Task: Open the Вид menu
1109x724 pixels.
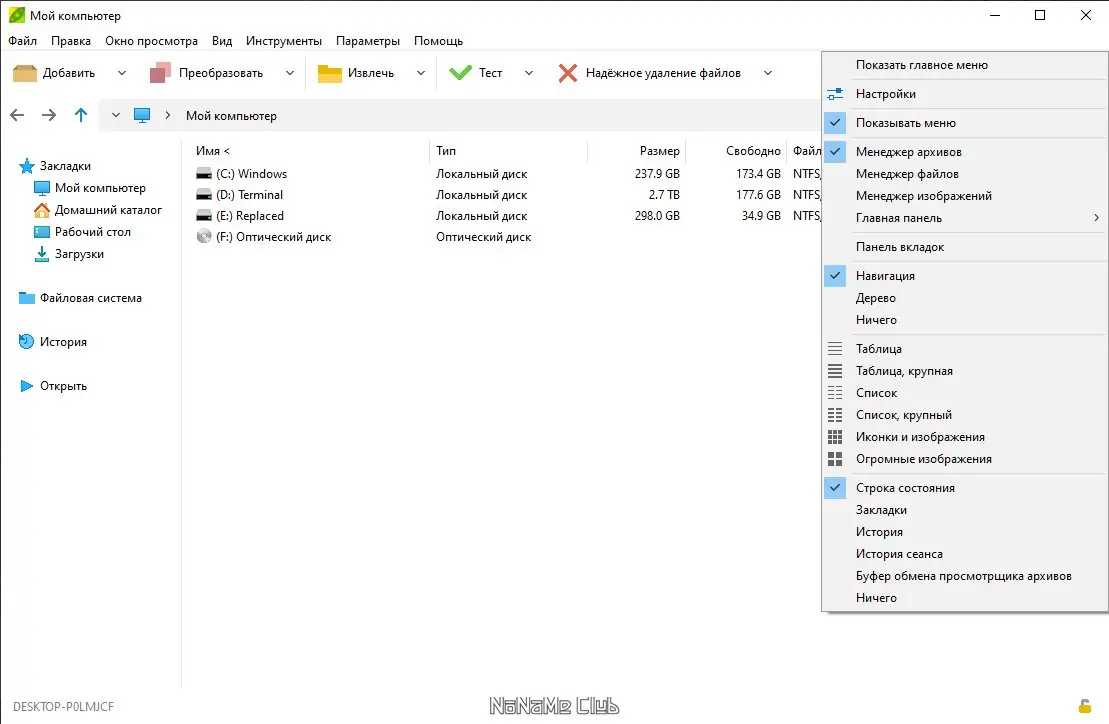Action: pyautogui.click(x=222, y=41)
